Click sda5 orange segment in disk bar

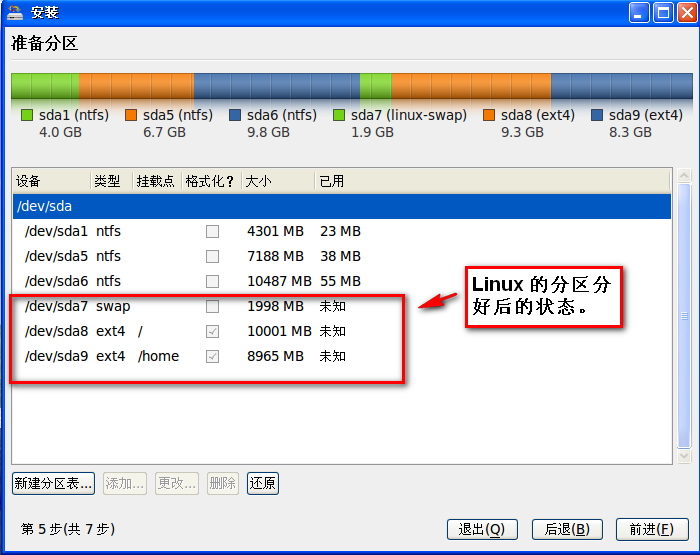[x=137, y=86]
